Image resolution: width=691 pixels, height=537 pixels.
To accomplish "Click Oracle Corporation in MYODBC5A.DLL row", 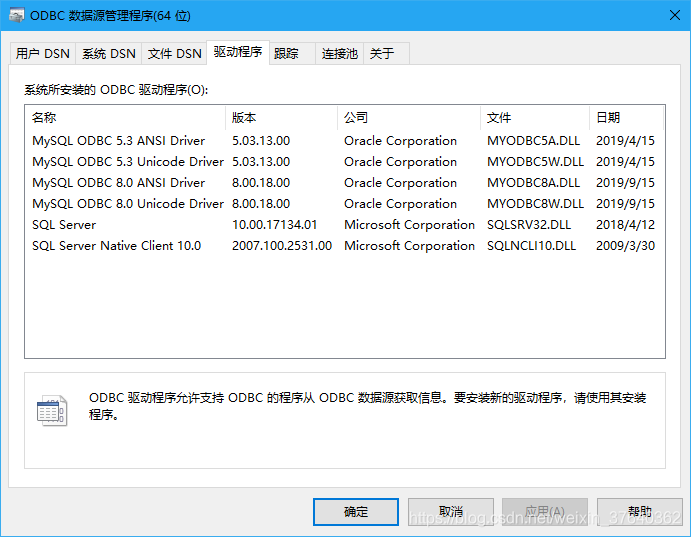I will tap(400, 141).
